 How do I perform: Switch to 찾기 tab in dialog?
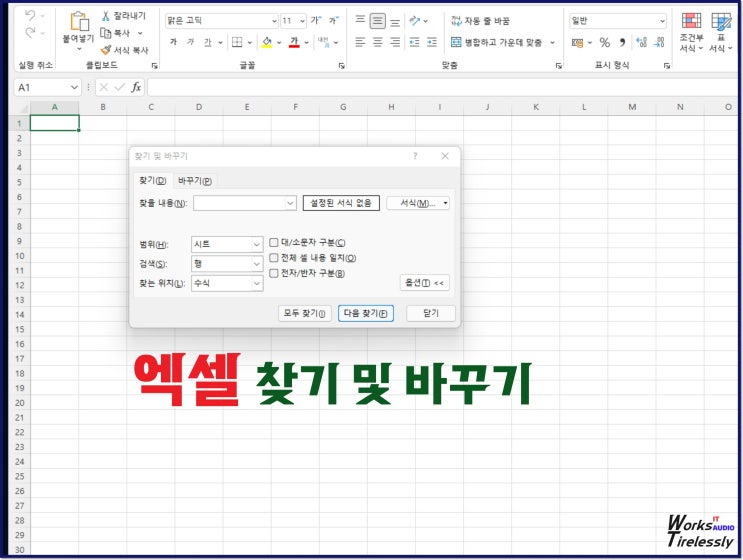153,181
